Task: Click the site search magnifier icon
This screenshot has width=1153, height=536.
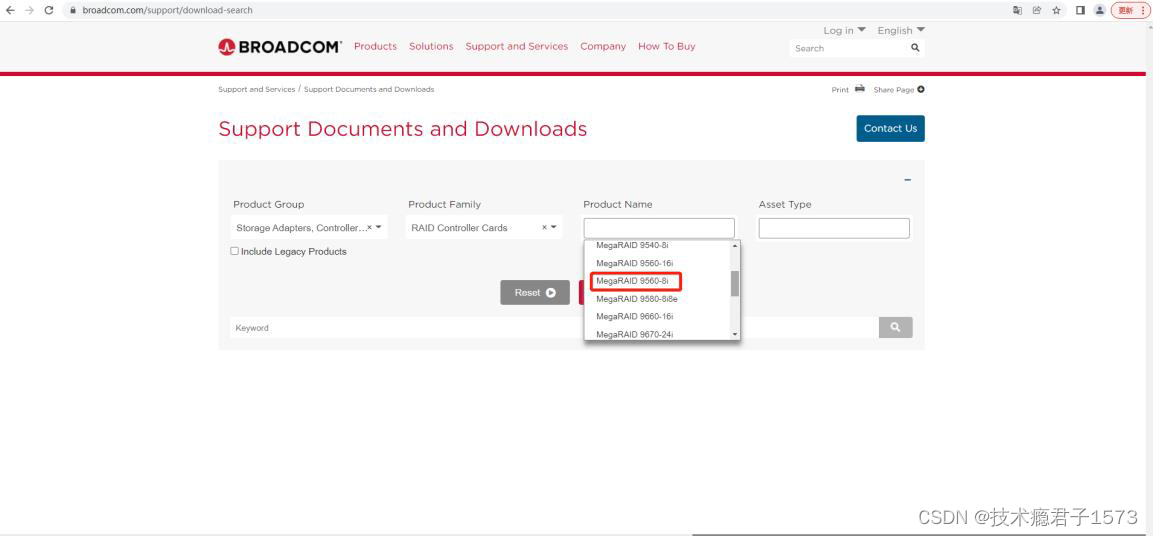Action: click(x=915, y=48)
